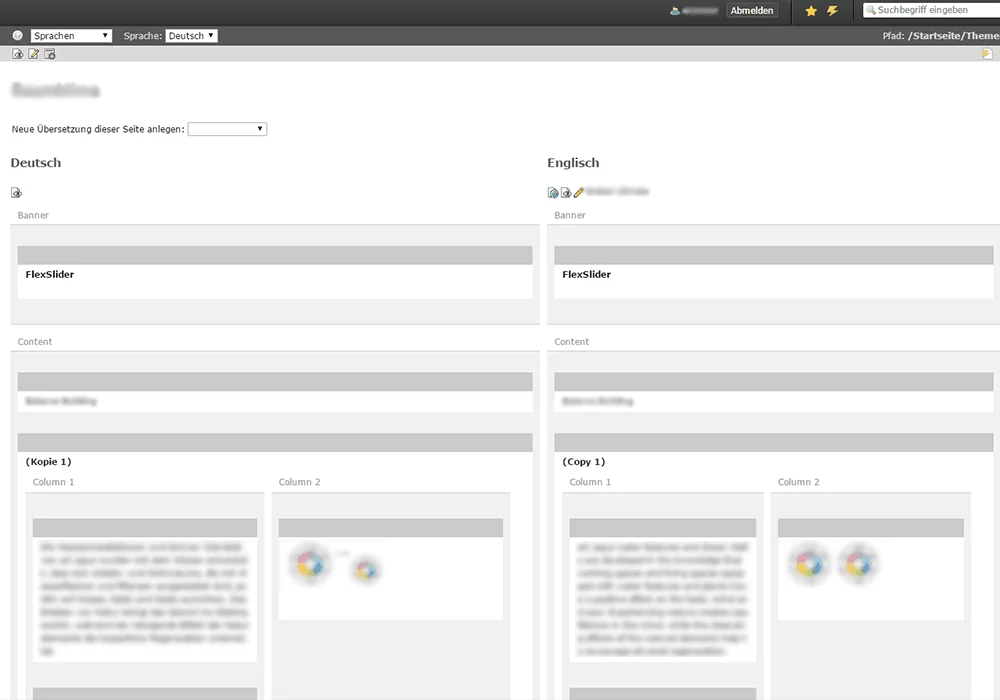Open the system information globe icon near Sprachen

(x=16, y=35)
